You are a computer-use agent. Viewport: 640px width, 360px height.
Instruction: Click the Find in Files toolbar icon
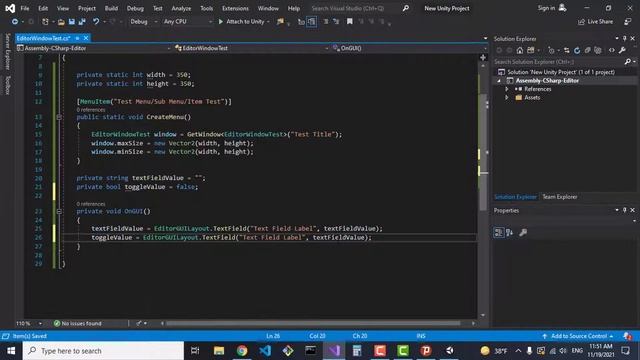click(280, 22)
